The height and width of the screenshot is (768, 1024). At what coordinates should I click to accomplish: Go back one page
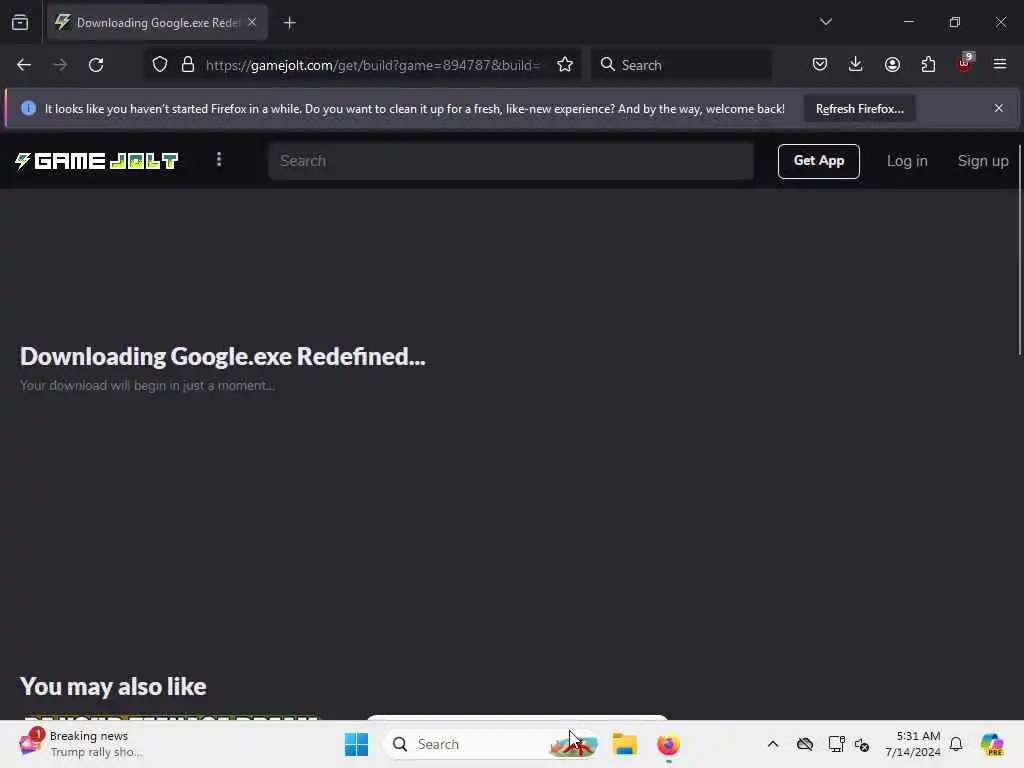click(24, 65)
